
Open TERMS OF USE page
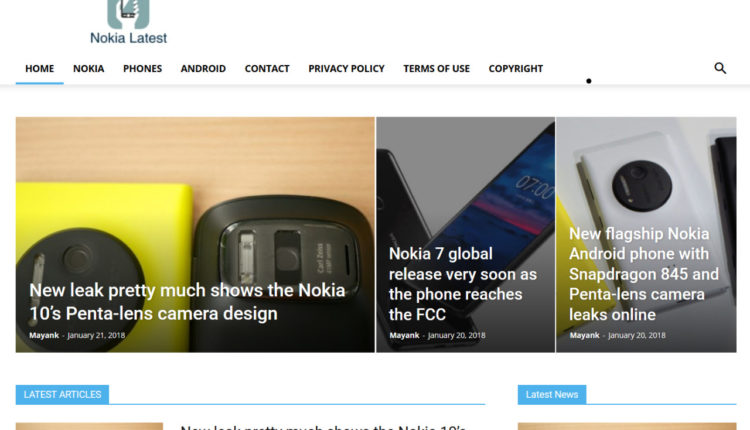click(x=436, y=68)
